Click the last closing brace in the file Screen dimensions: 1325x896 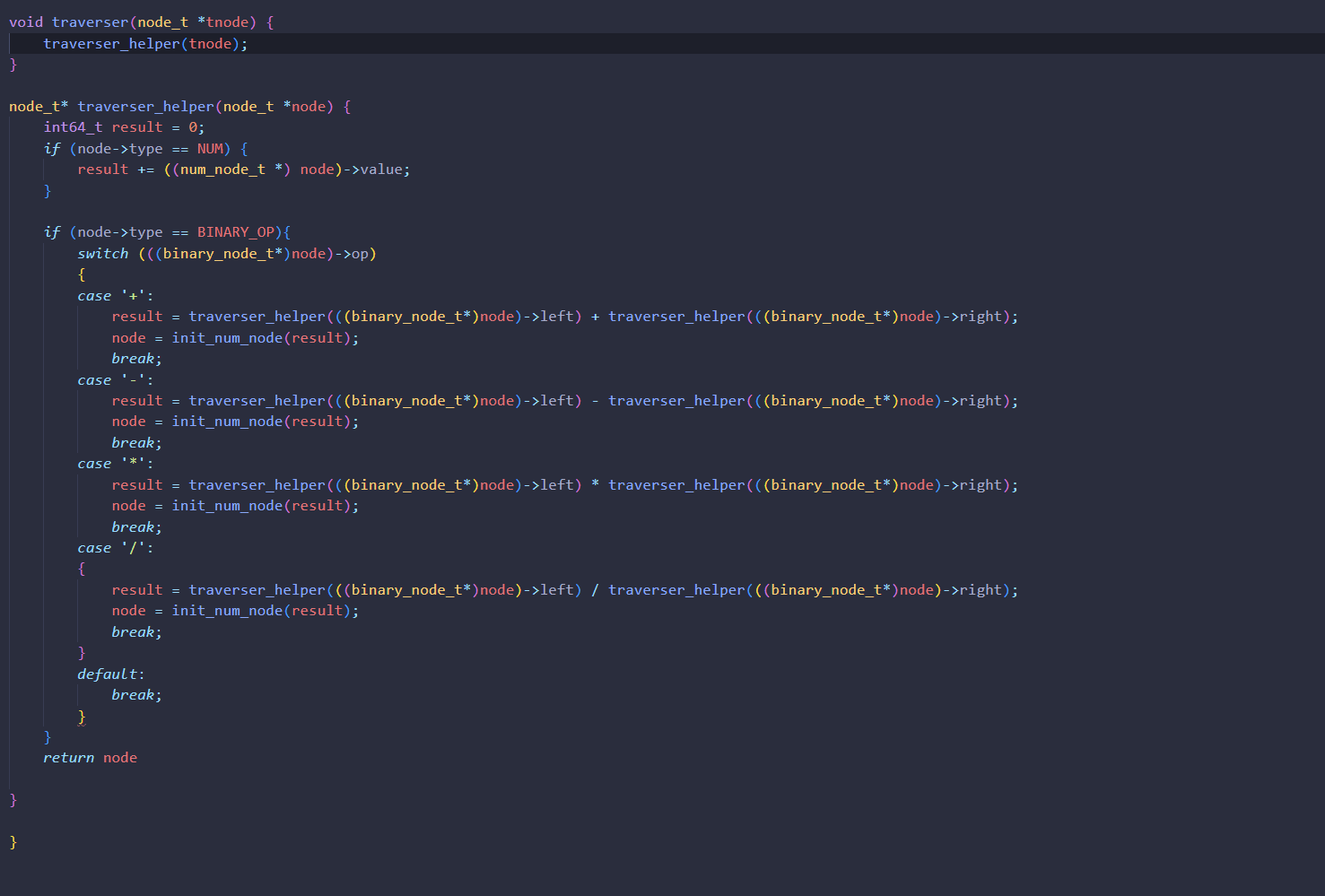pyautogui.click(x=13, y=842)
